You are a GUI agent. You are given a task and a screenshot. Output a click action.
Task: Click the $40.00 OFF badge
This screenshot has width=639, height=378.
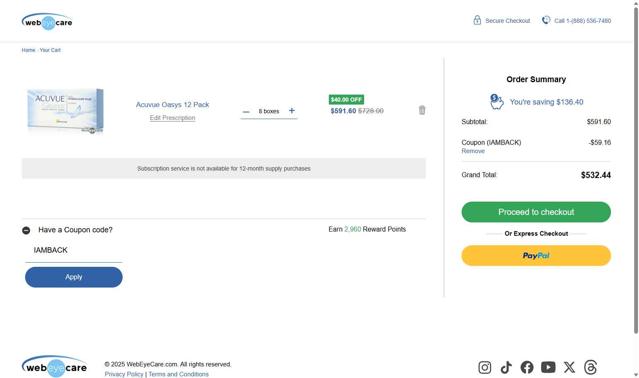click(346, 99)
